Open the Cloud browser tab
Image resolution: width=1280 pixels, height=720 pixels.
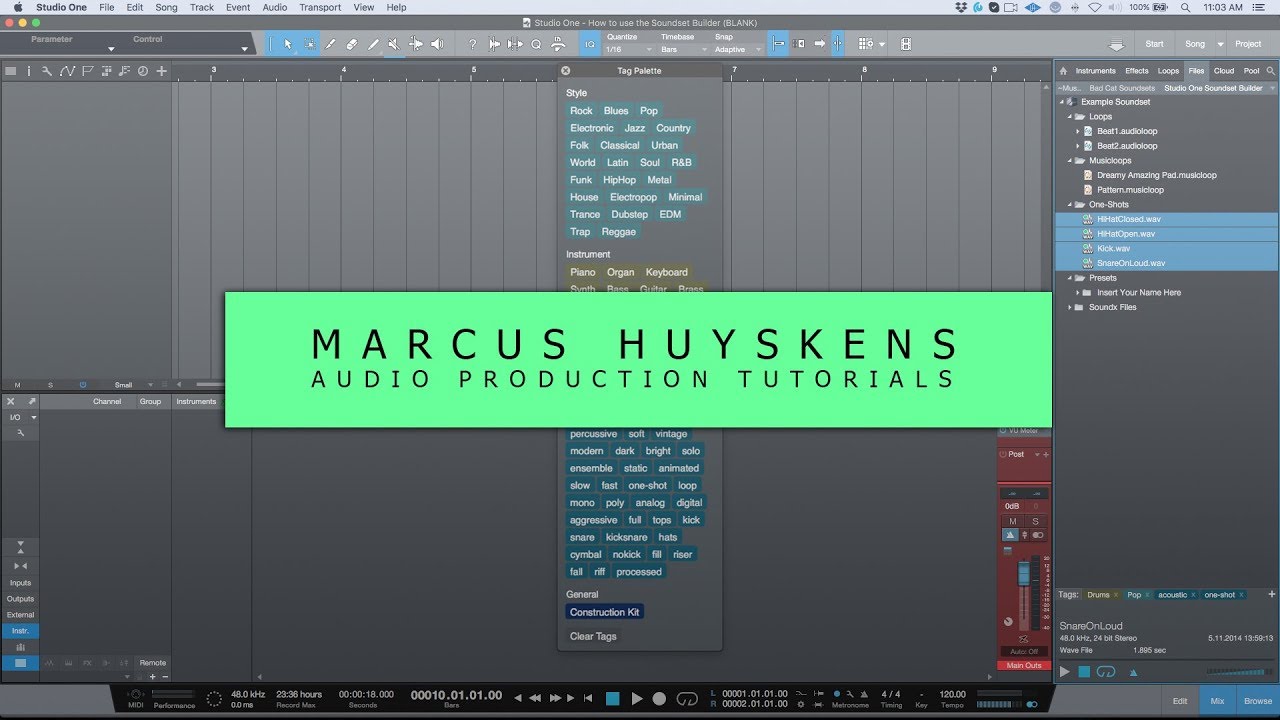(1224, 71)
